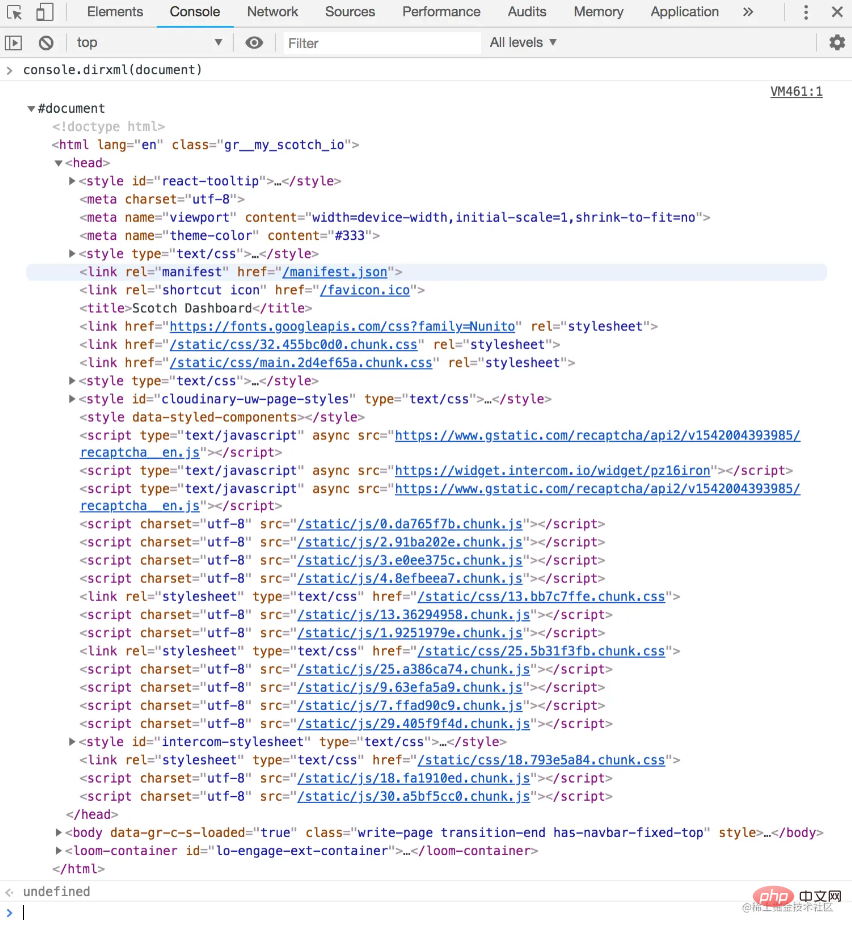Open the All levels dropdown
Viewport: 852px width, 929px height.
[x=523, y=43]
